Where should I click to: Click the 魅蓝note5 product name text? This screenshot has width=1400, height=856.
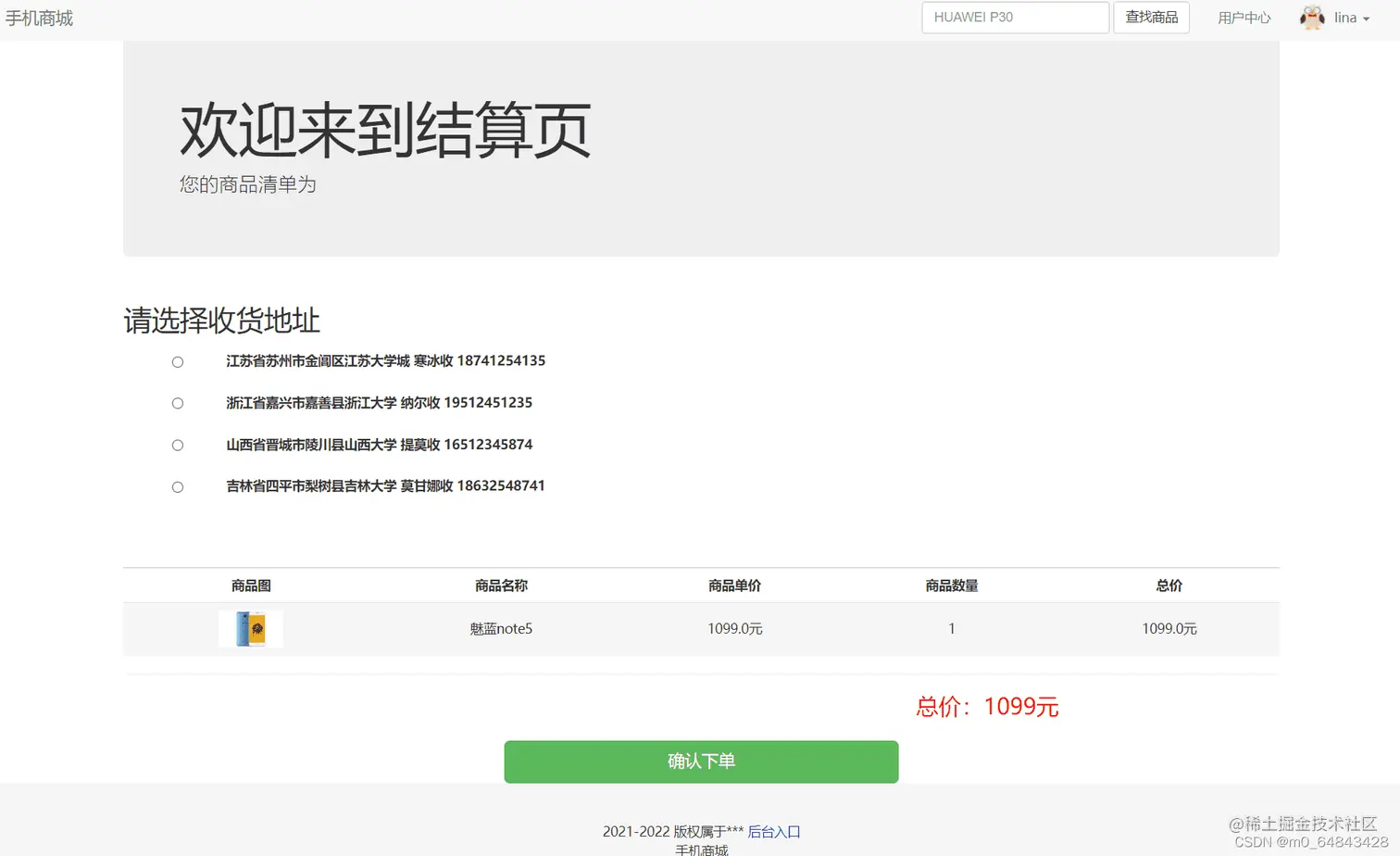click(x=500, y=628)
